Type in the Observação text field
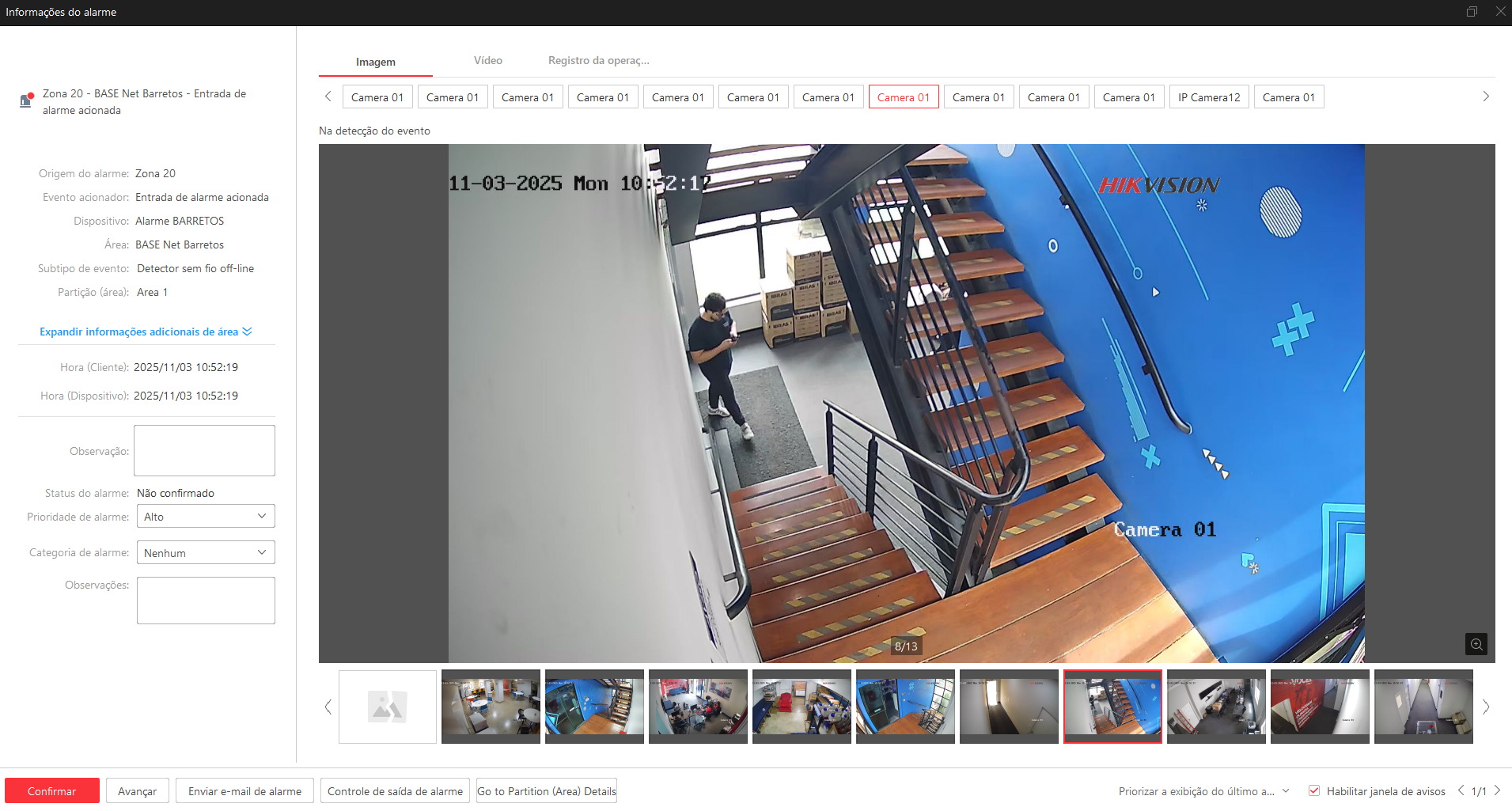1512x811 pixels. pos(204,450)
